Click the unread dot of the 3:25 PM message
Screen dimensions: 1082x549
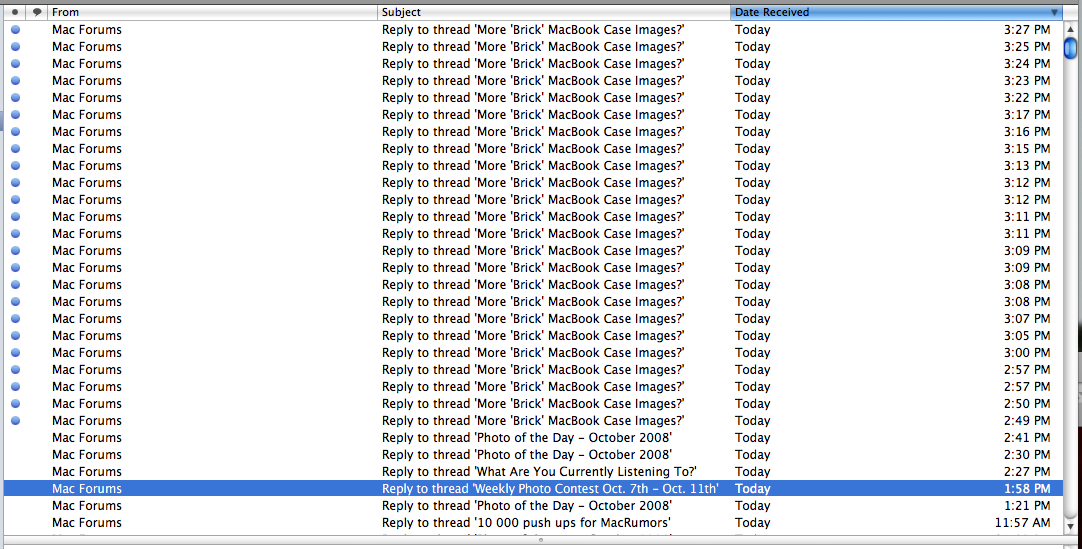[15, 47]
